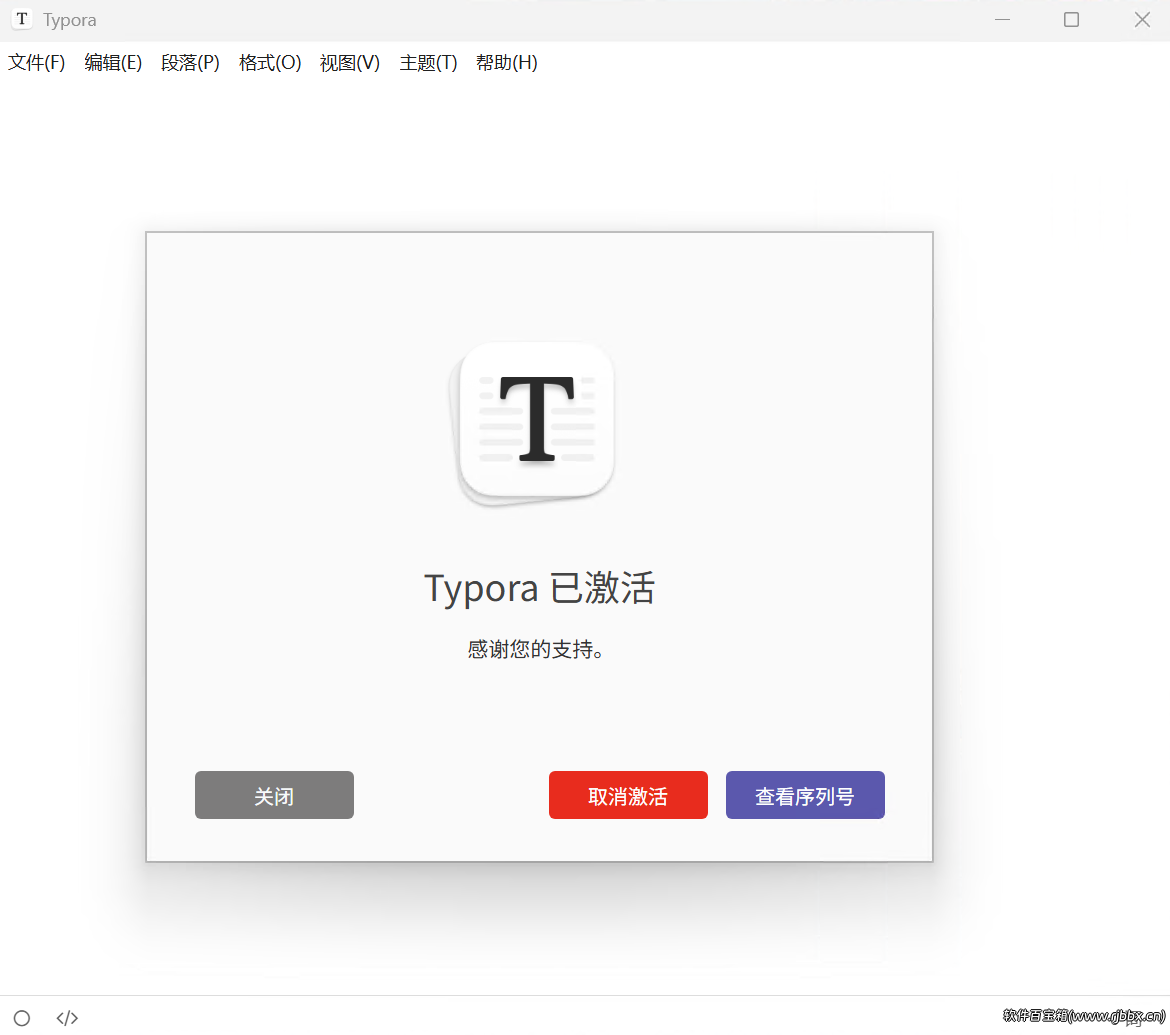Click the purple 查看序列号 button

click(805, 795)
